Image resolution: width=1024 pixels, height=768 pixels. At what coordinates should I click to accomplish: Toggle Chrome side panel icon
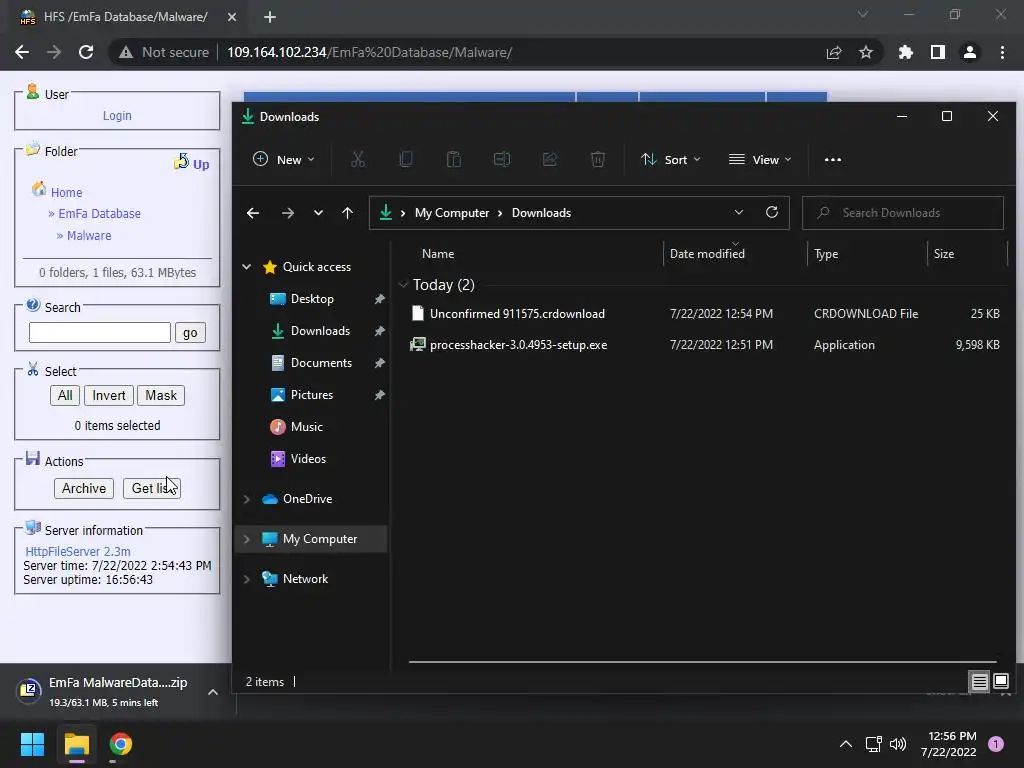click(938, 52)
